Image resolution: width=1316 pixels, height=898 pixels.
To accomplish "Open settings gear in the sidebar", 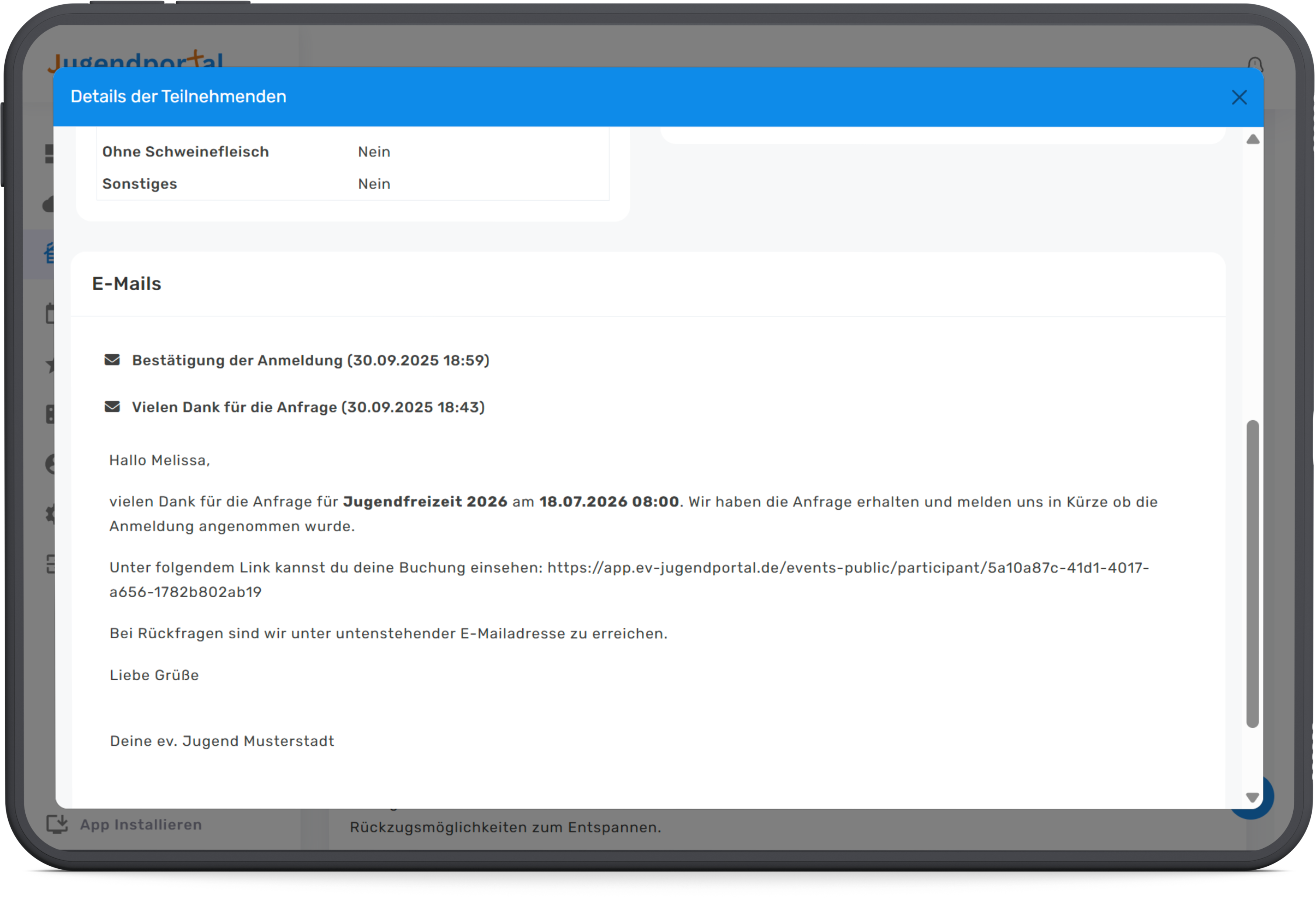I will tap(50, 515).
